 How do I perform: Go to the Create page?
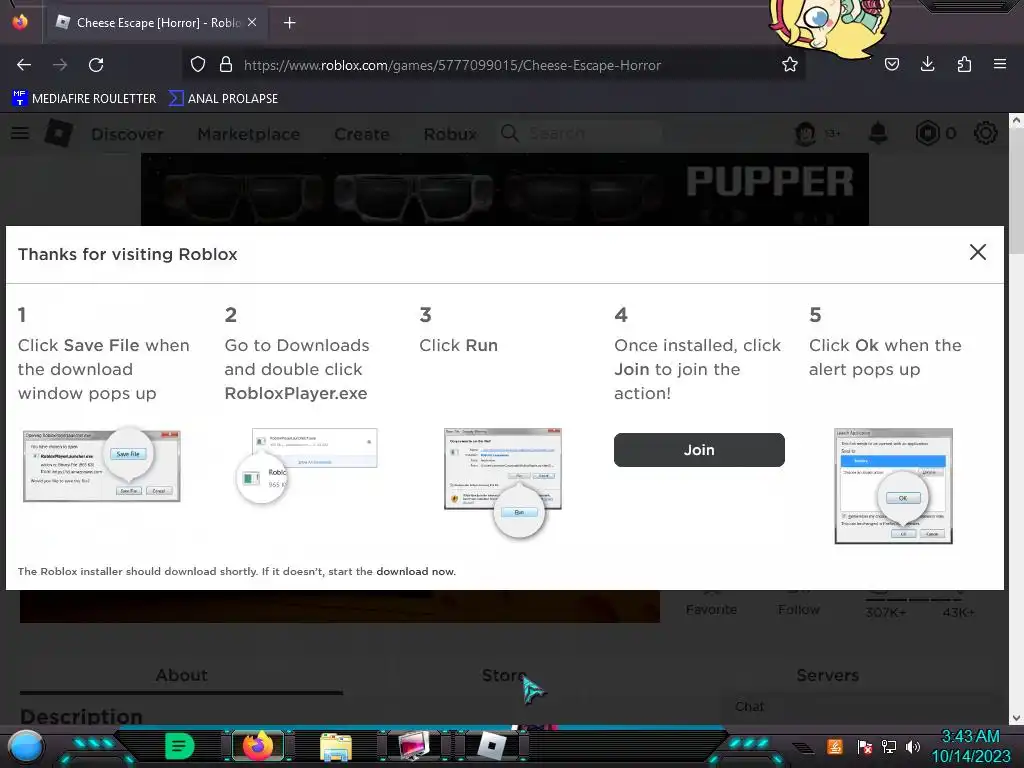pyautogui.click(x=362, y=134)
